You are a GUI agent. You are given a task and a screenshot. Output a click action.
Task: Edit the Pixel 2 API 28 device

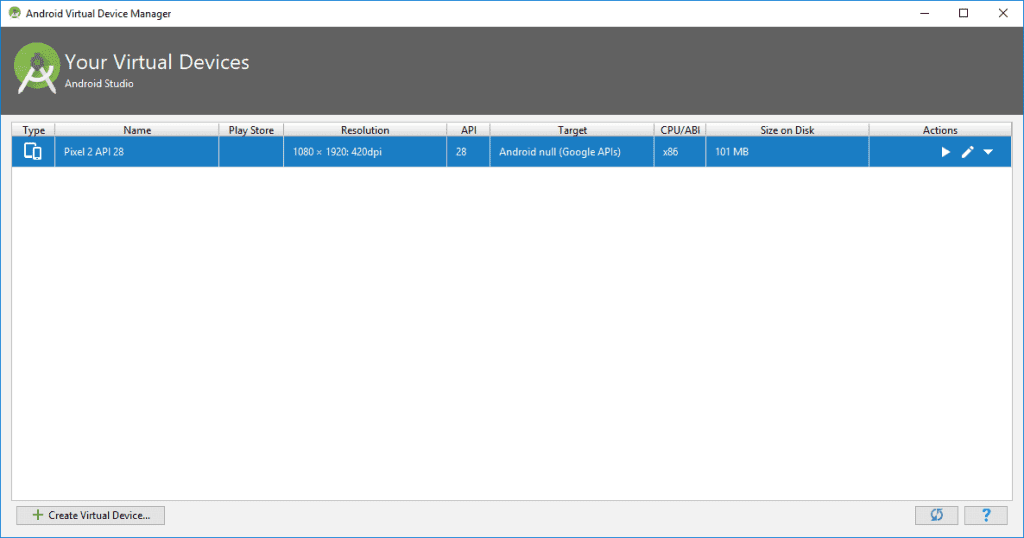click(x=967, y=152)
